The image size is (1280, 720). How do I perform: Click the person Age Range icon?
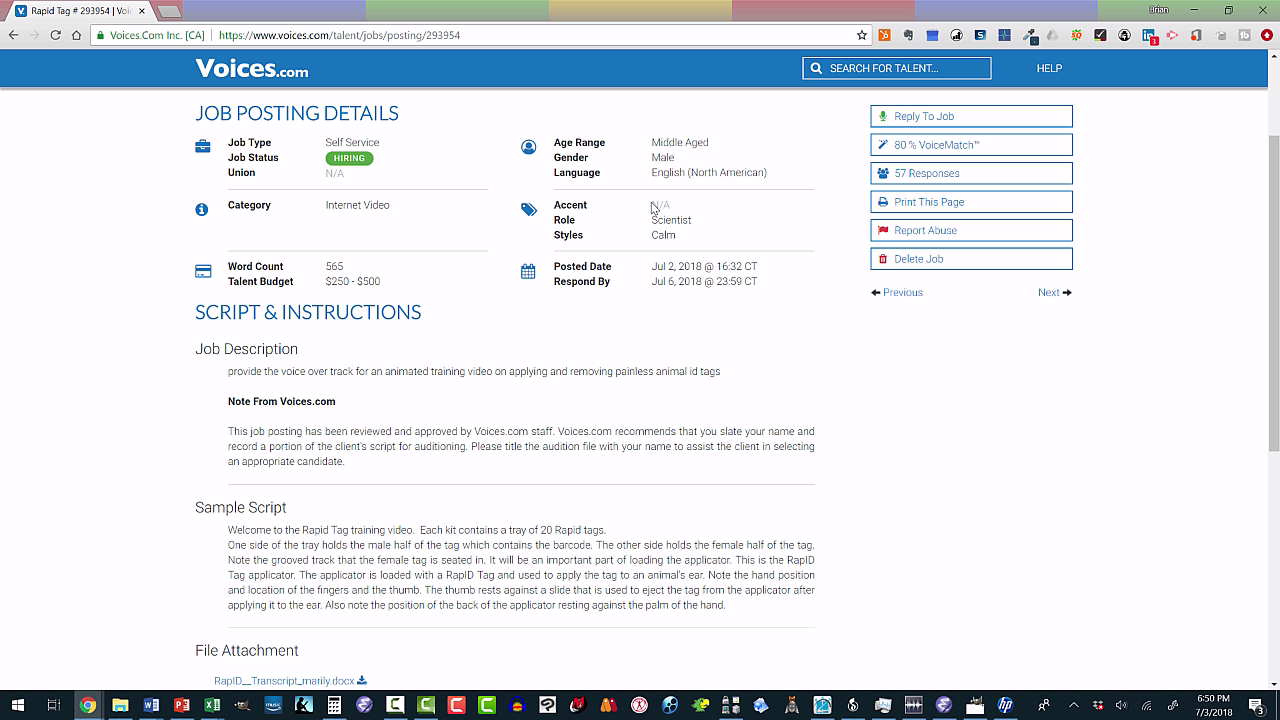[529, 147]
